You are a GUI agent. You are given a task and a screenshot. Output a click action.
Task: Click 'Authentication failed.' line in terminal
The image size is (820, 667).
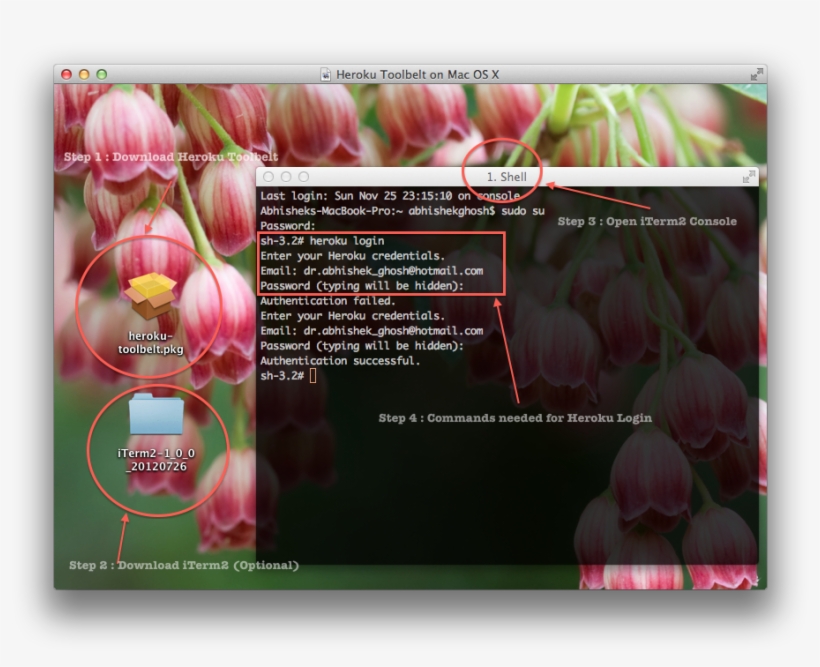point(328,301)
